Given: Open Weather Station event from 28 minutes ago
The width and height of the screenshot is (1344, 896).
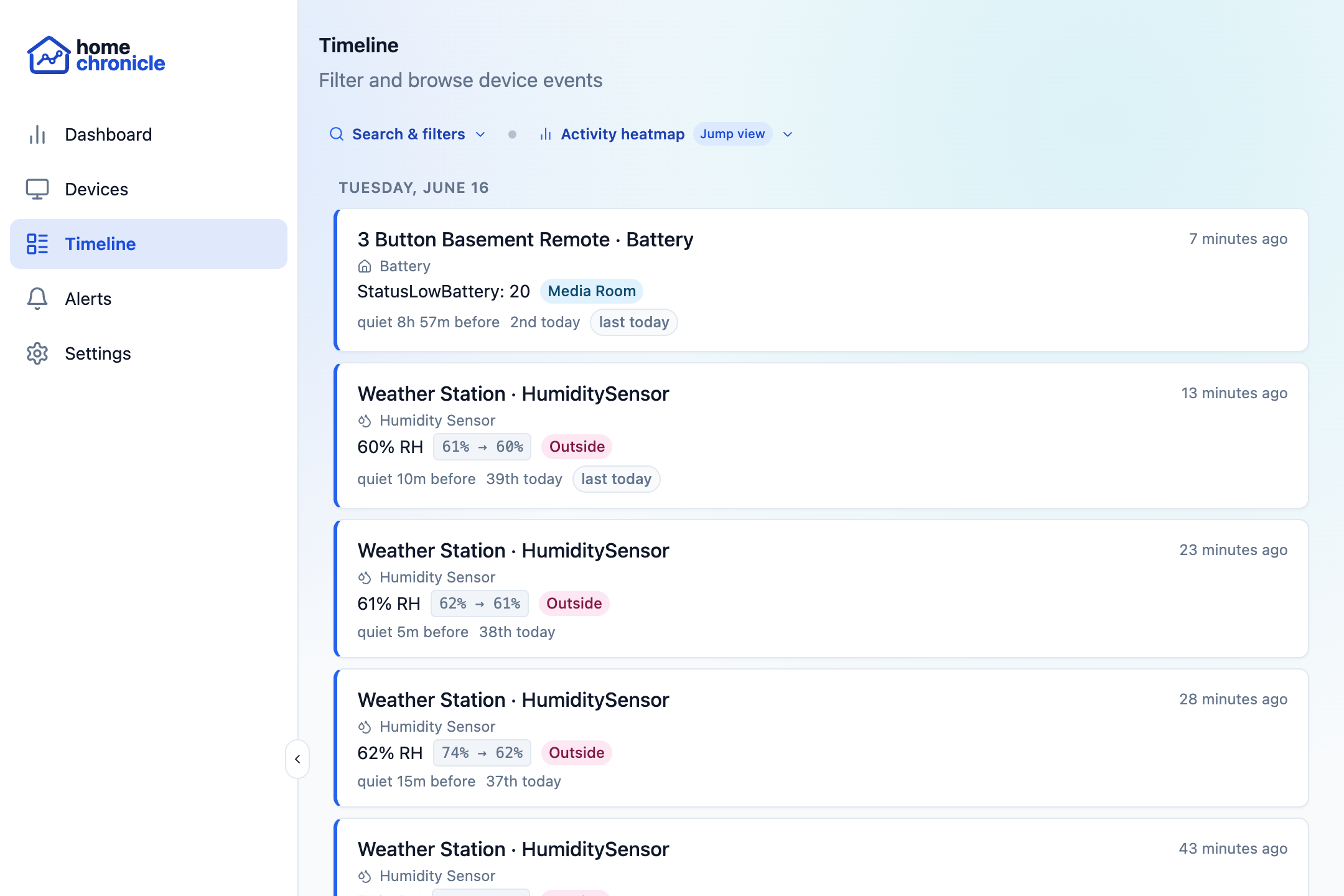Looking at the screenshot, I should pyautogui.click(x=821, y=738).
